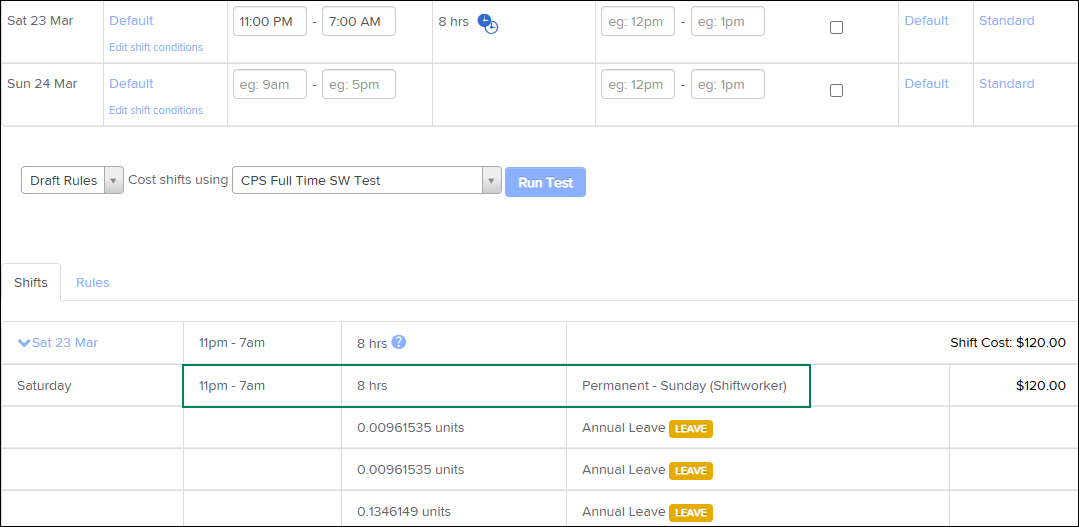Screen dimensions: 1079x527
Task: Switch to the Rules tab
Action: click(x=93, y=283)
